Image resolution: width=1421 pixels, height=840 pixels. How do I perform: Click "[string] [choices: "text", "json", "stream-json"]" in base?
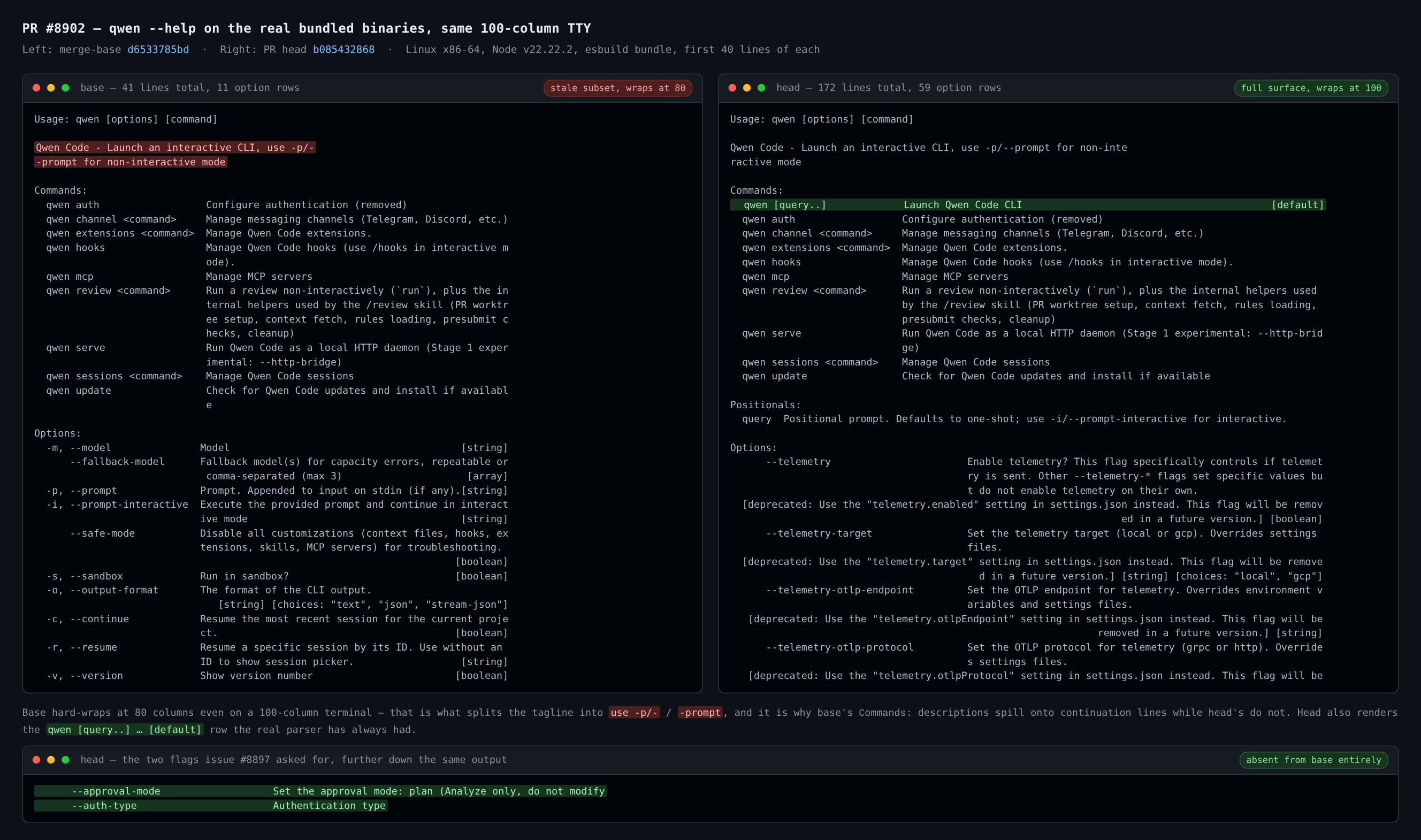[363, 605]
